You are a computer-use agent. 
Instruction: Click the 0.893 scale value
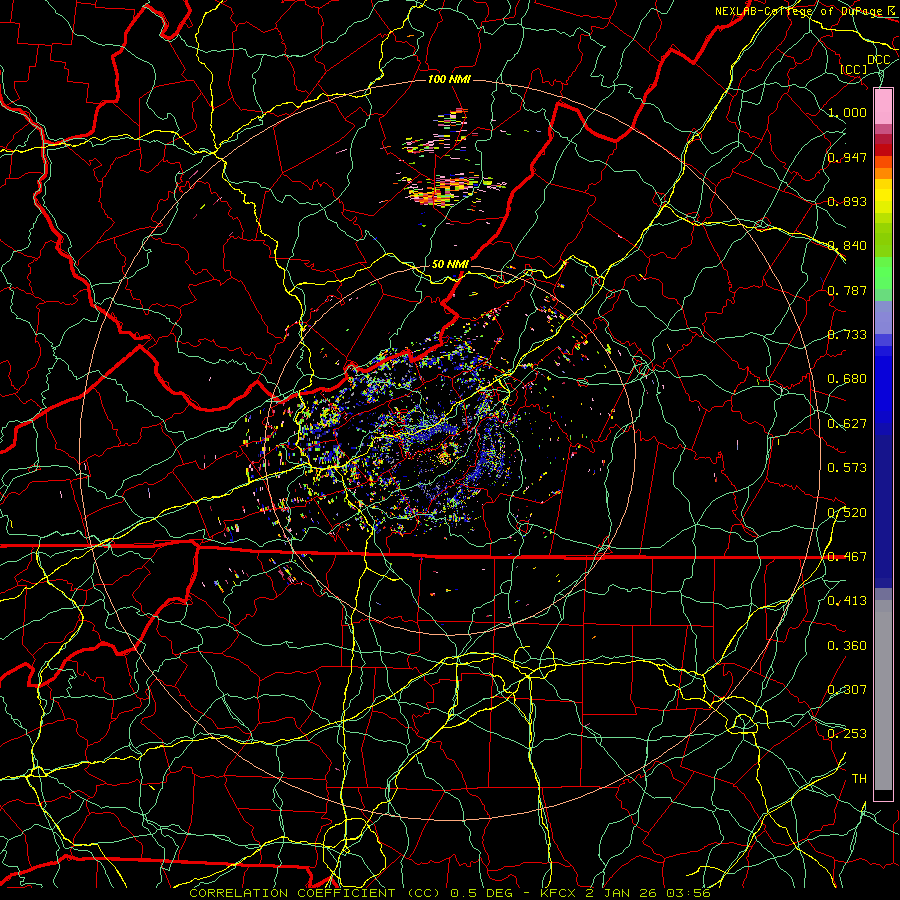tap(847, 201)
